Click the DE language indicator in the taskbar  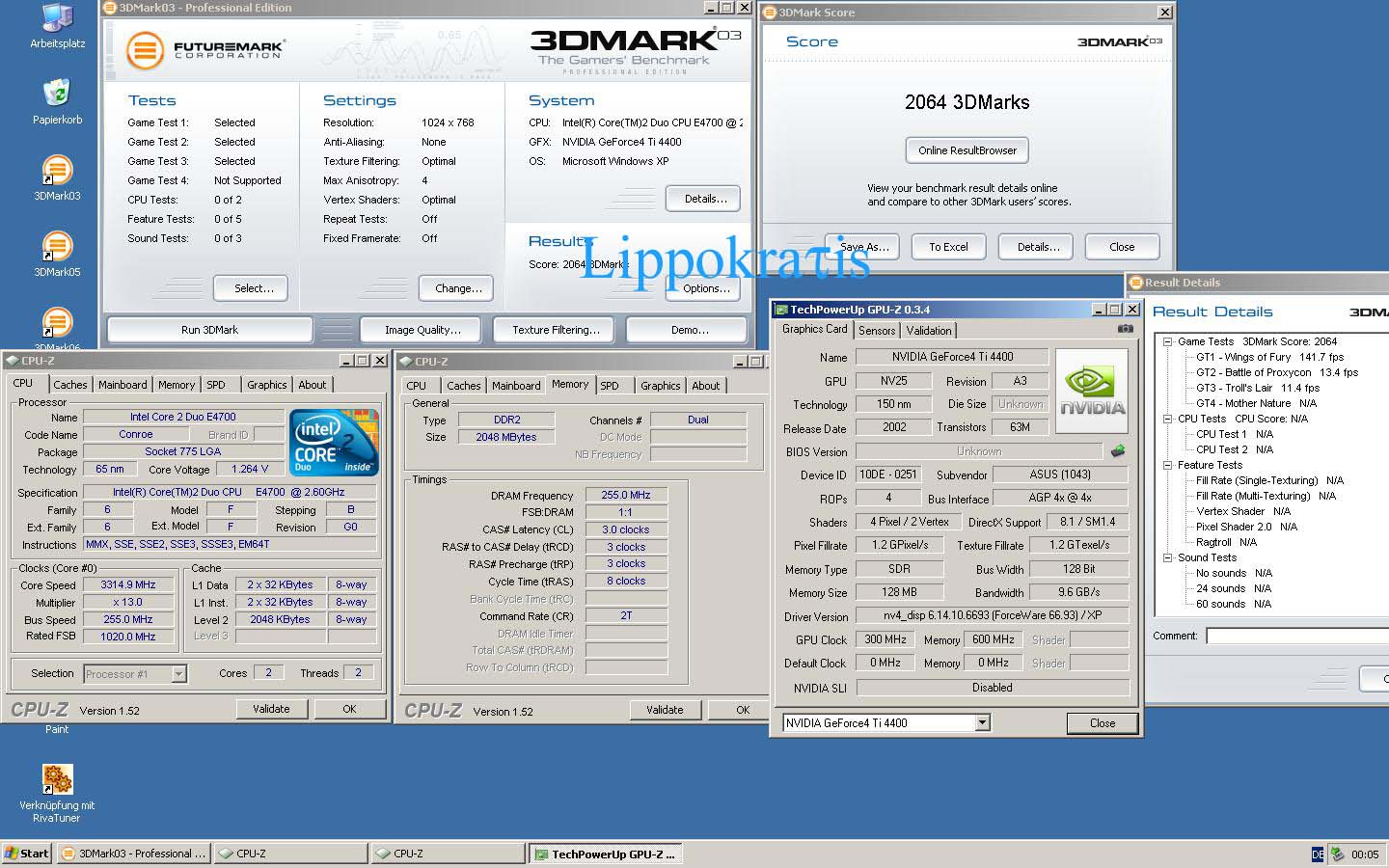pyautogui.click(x=1318, y=854)
